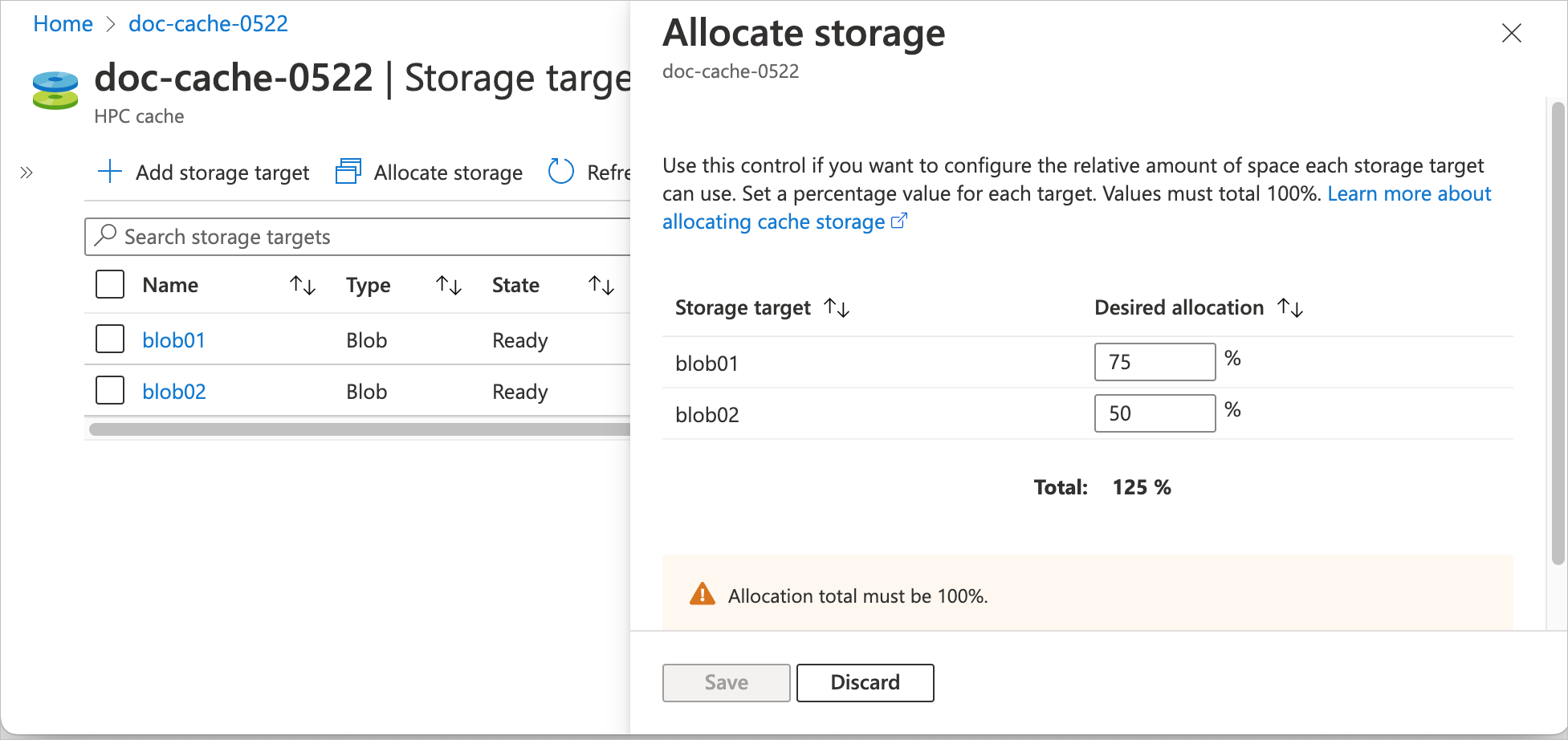The image size is (1568, 740).
Task: Check the select-all checkbox in the table header
Action: [109, 284]
